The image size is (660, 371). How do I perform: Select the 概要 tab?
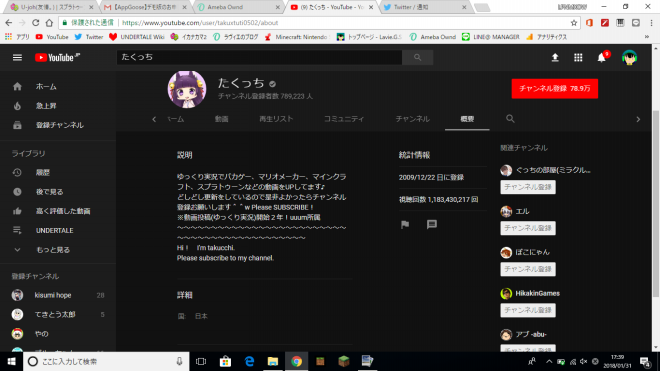pos(467,119)
